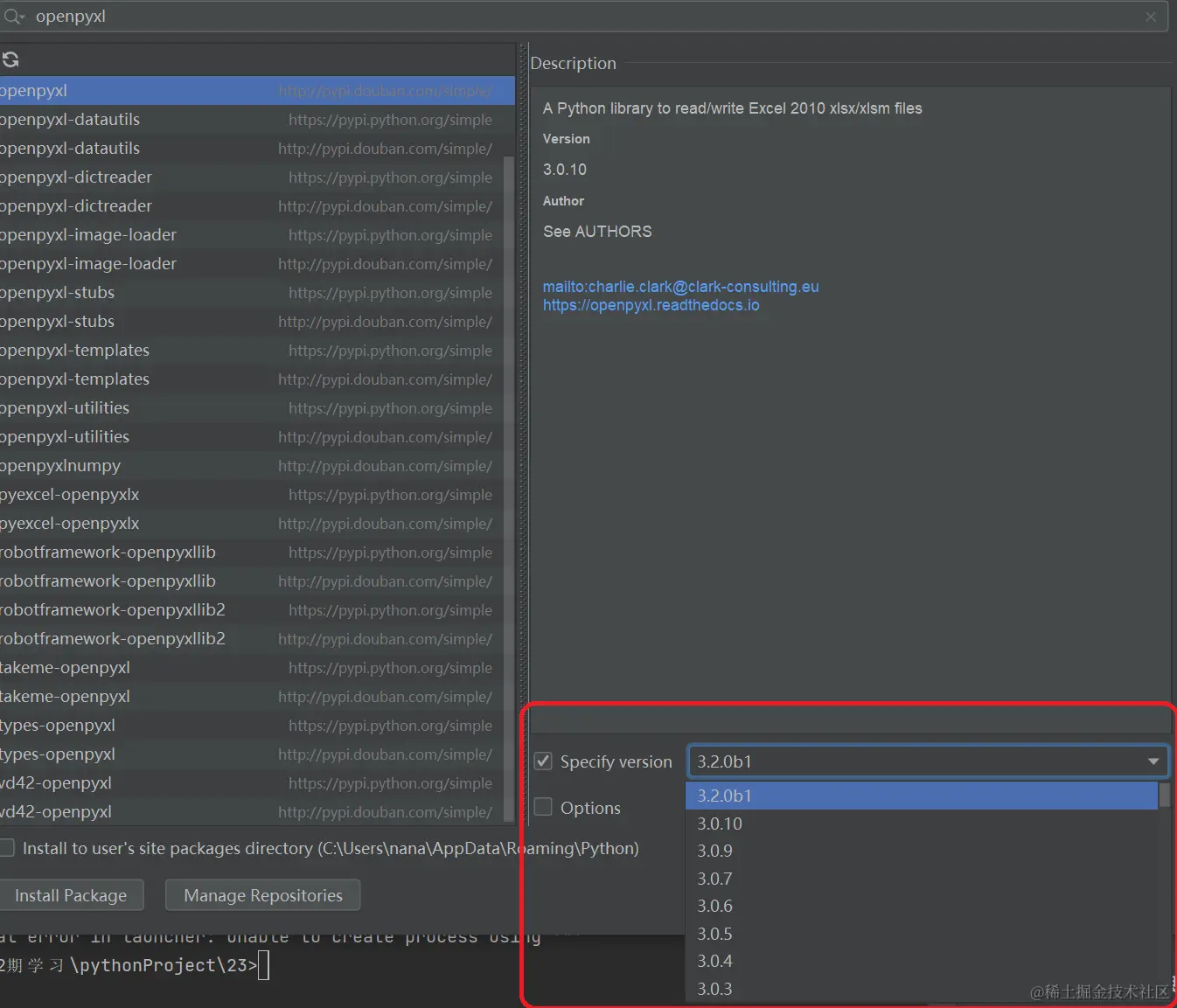Image resolution: width=1177 pixels, height=1008 pixels.
Task: Select openpyxl-utilities from pypi.douban.com
Action: pyautogui.click(x=252, y=437)
